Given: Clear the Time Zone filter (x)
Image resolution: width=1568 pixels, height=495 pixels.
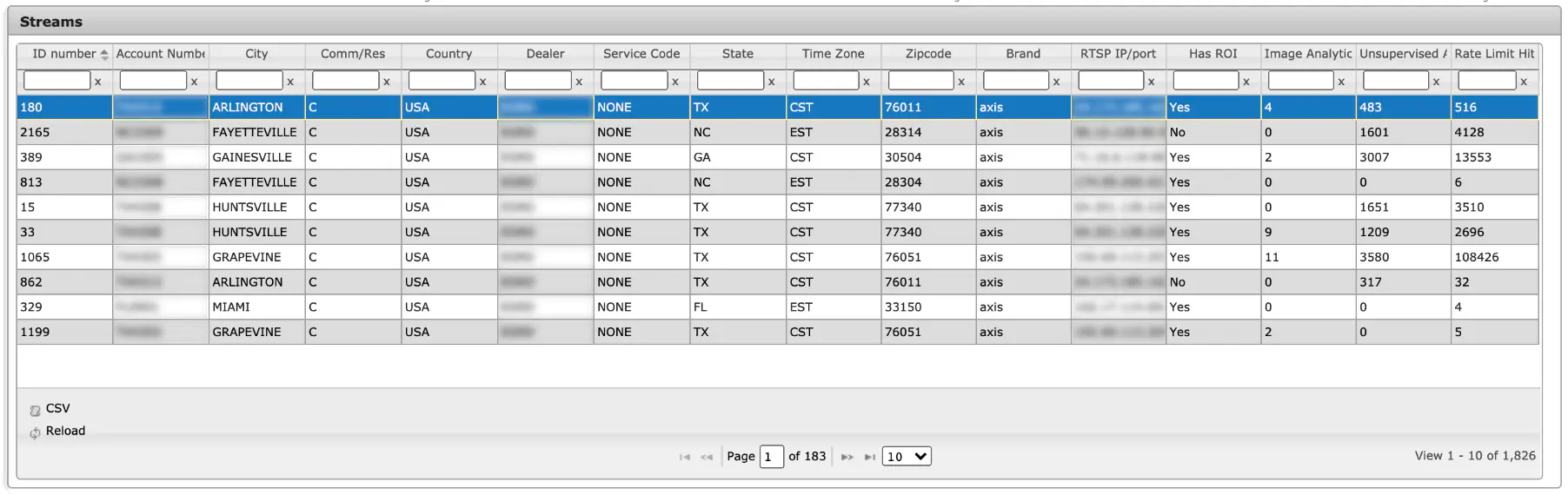Looking at the screenshot, I should pyautogui.click(x=867, y=82).
